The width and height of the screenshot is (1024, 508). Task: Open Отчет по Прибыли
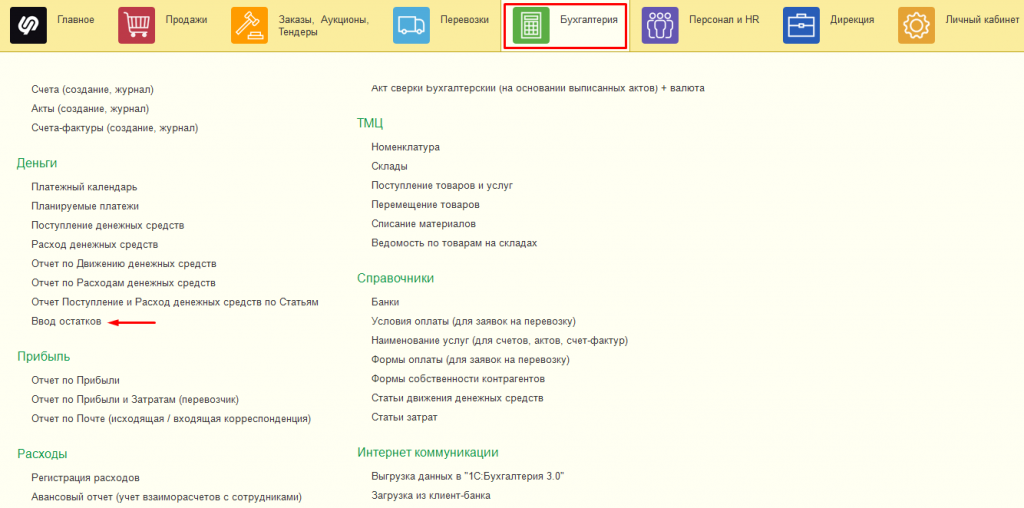76,380
